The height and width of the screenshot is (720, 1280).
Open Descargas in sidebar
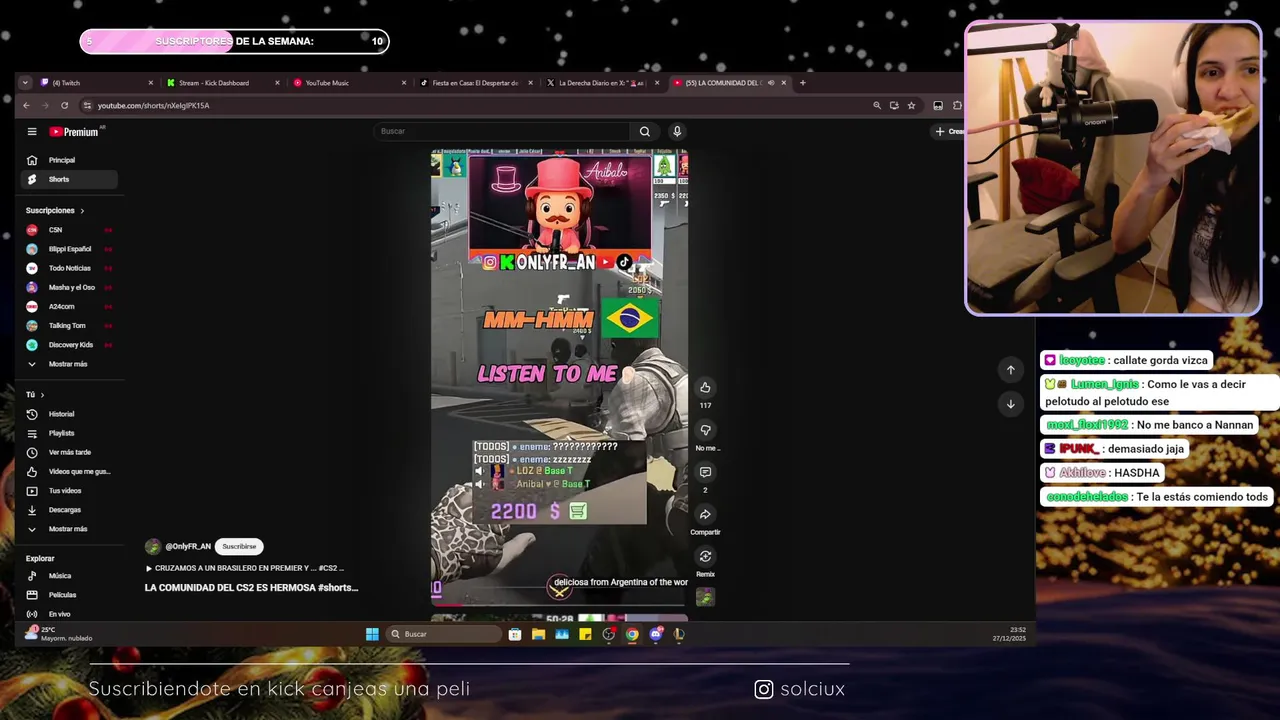pos(70,510)
